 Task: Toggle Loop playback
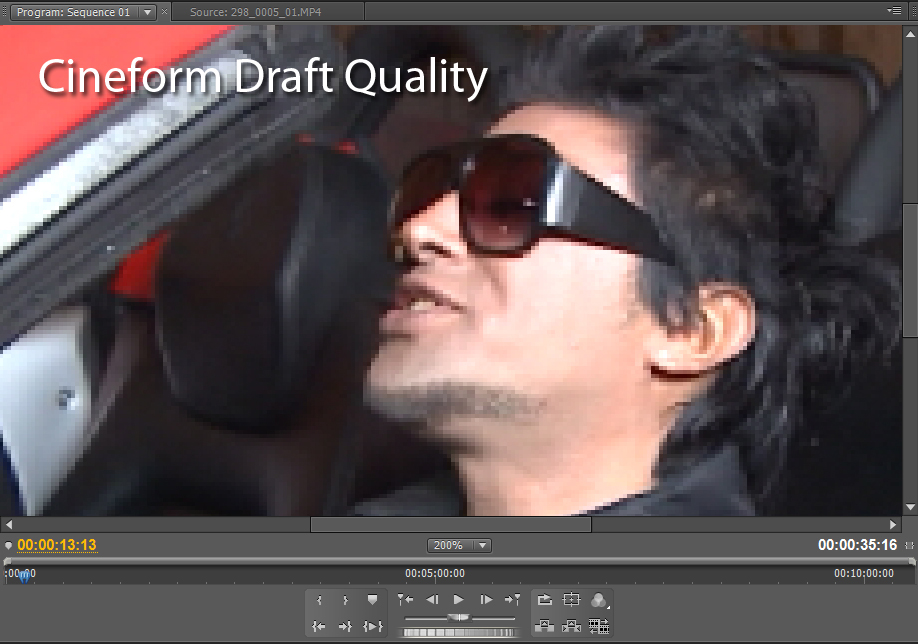[545, 600]
